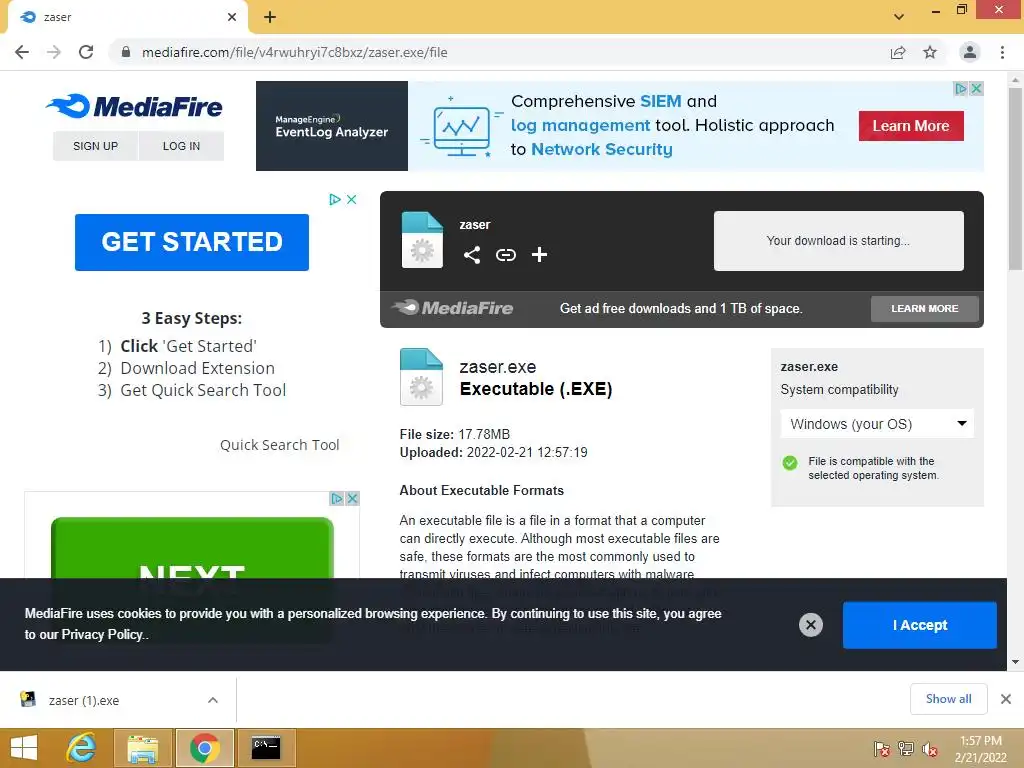Click the browser back arrow
The image size is (1024, 768).
click(x=22, y=52)
